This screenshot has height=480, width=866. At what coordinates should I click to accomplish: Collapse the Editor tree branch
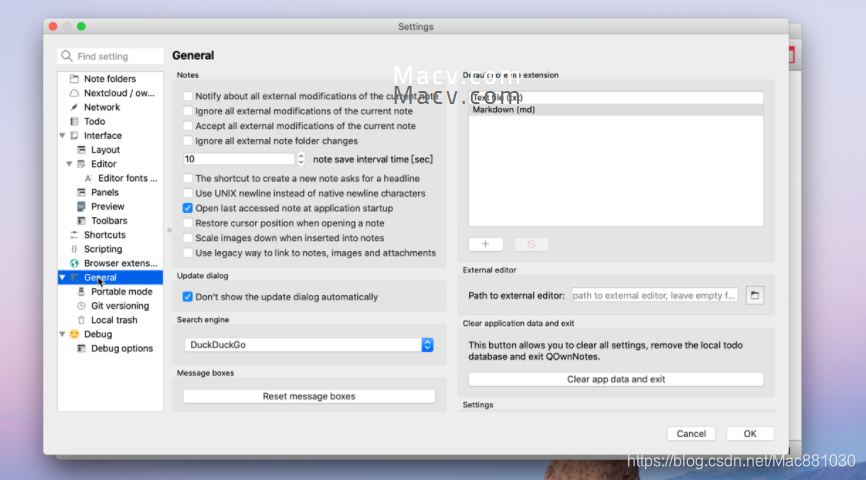(69, 164)
